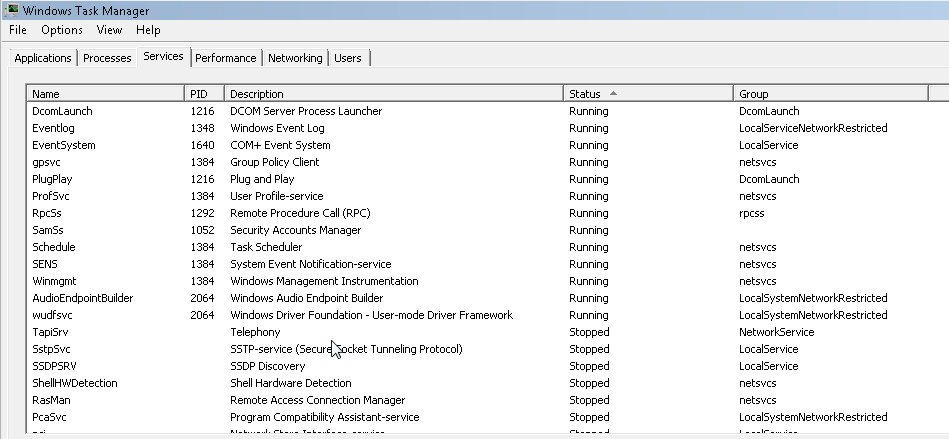
Task: Click the rpcss group cell
Action: click(x=752, y=213)
